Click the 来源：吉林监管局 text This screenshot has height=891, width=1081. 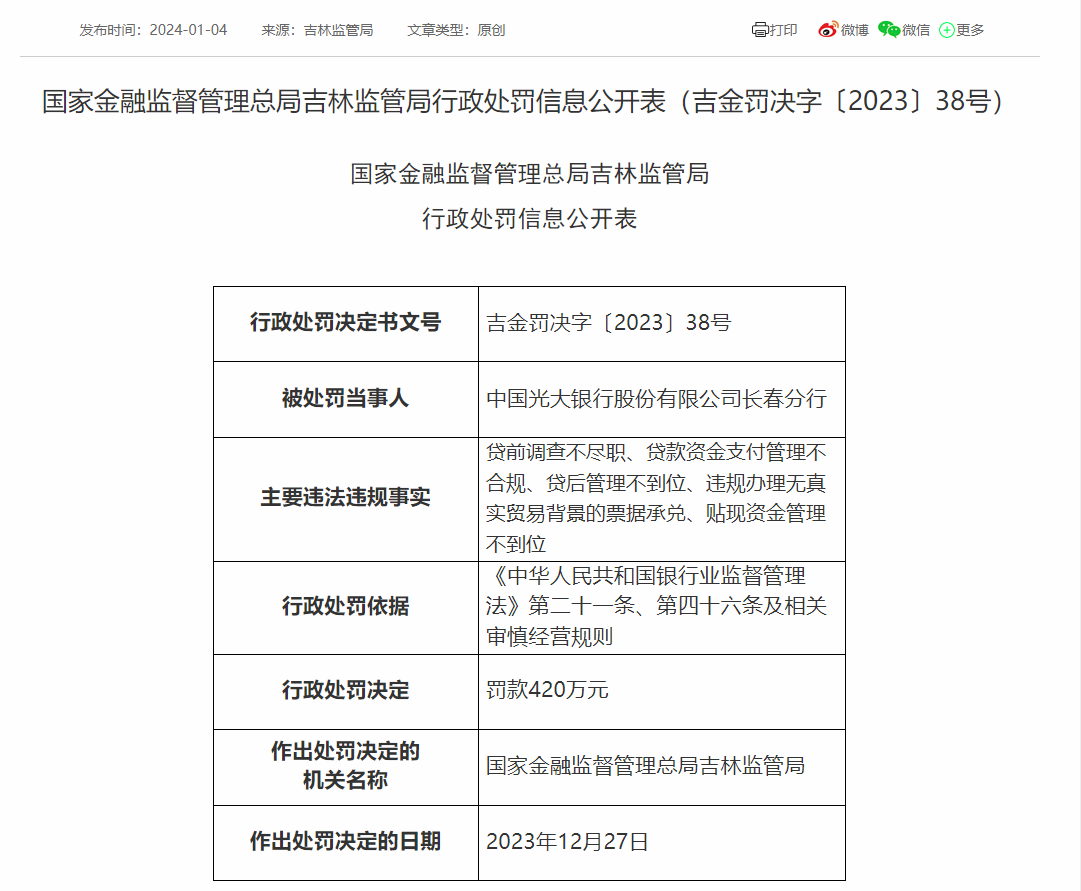317,30
